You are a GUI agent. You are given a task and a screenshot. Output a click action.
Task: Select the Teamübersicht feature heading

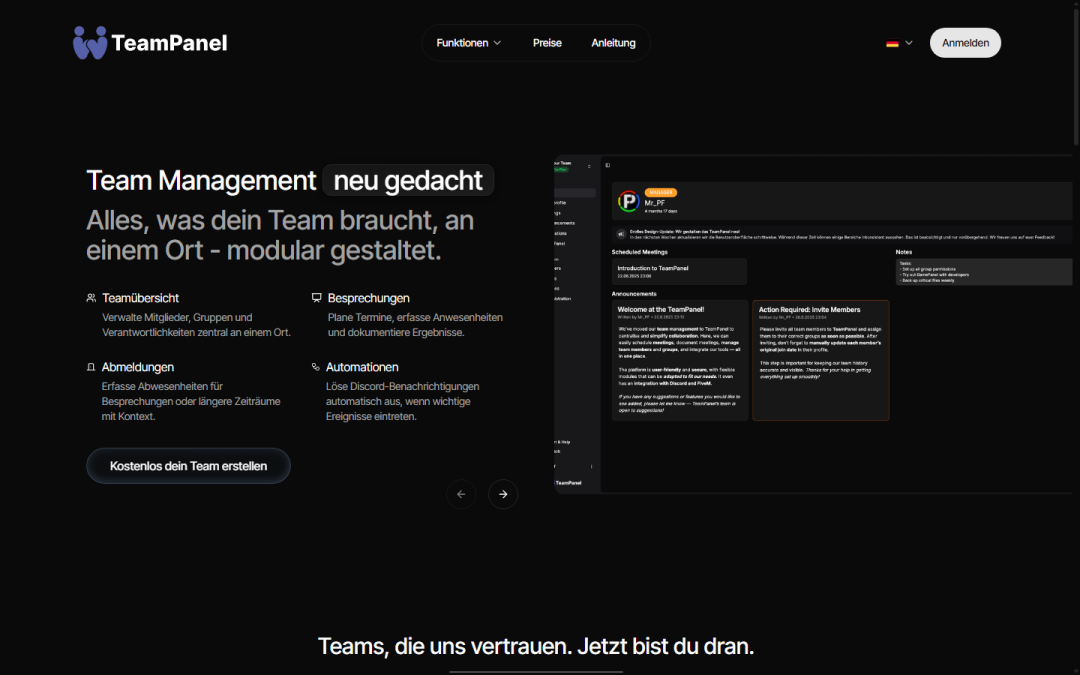click(141, 298)
